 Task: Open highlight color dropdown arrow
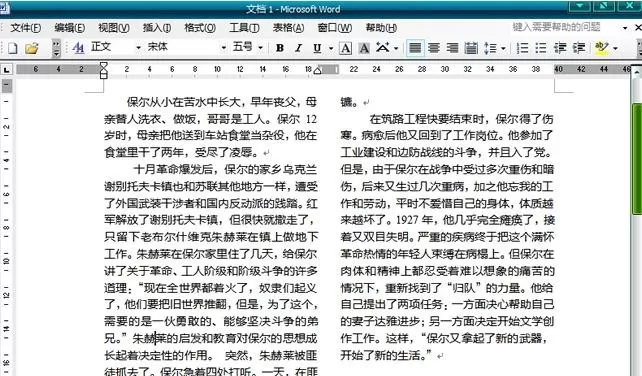[615, 48]
